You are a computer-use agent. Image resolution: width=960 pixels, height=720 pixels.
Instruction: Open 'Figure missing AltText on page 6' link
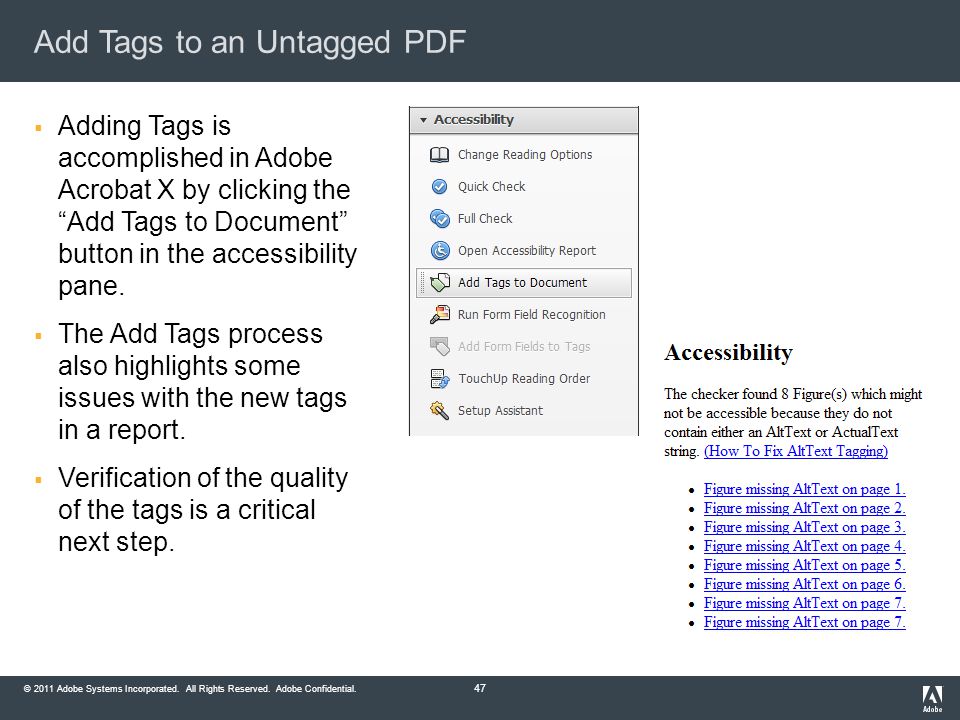(x=804, y=584)
